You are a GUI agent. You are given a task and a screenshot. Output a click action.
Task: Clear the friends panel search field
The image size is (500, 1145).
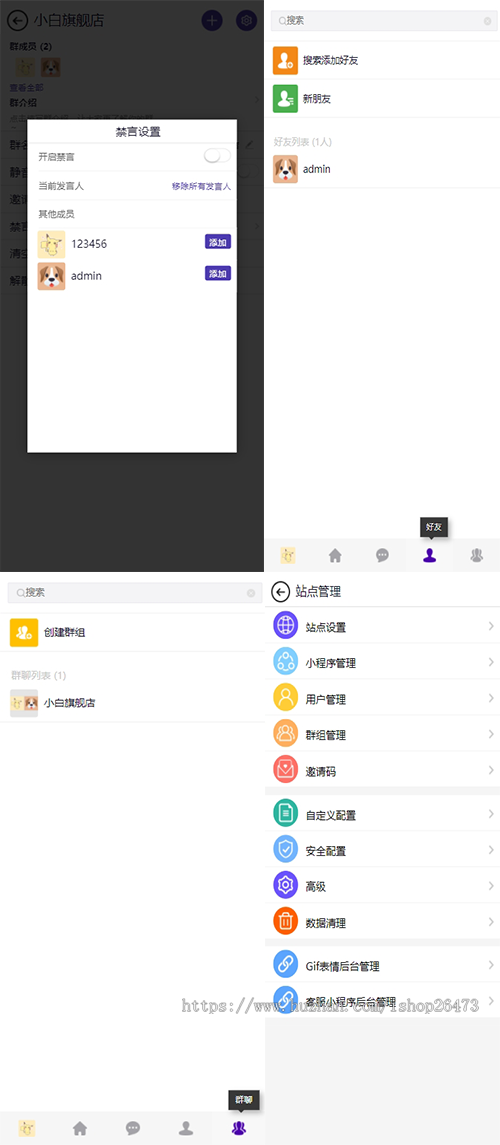487,21
